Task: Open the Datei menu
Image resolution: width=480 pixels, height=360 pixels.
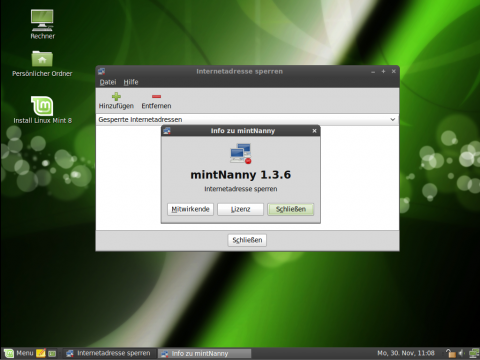Action: click(108, 82)
